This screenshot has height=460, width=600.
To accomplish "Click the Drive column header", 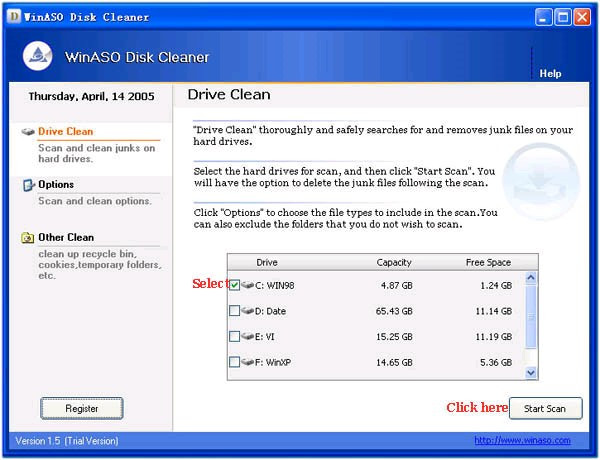I will pyautogui.click(x=267, y=263).
